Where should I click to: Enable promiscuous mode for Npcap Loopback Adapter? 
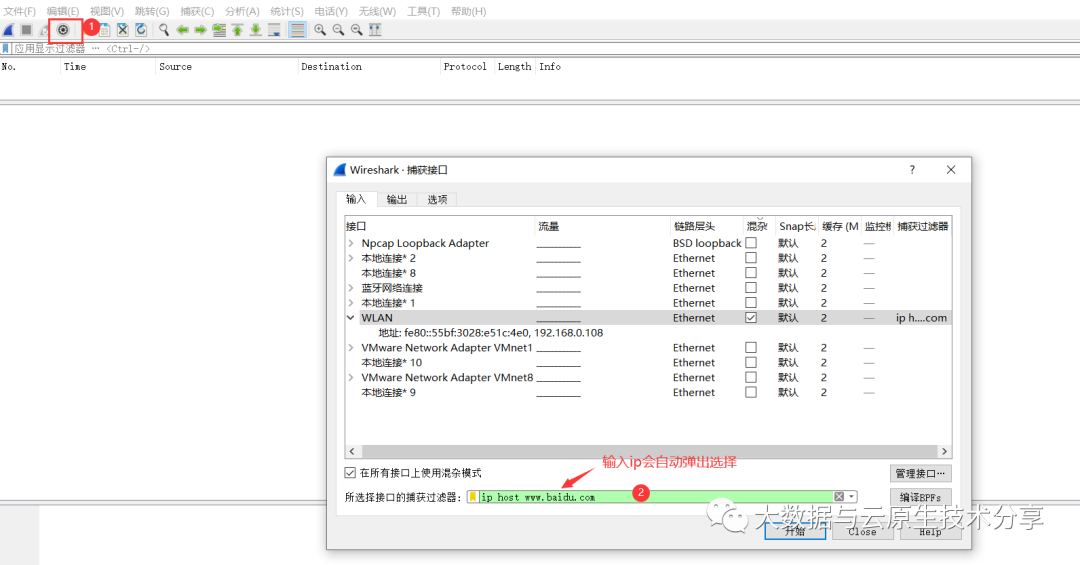coord(751,243)
